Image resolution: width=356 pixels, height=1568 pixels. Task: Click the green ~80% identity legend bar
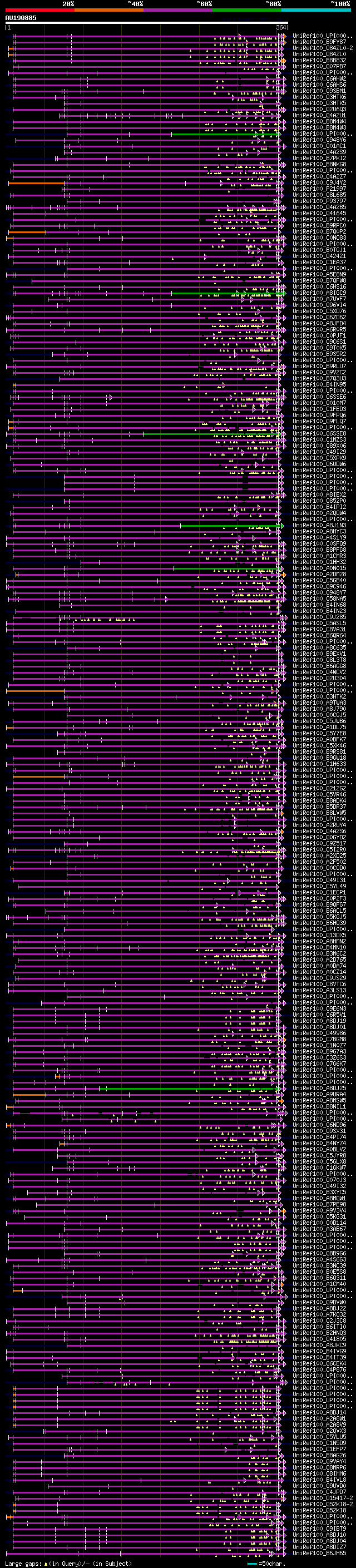coord(247,10)
